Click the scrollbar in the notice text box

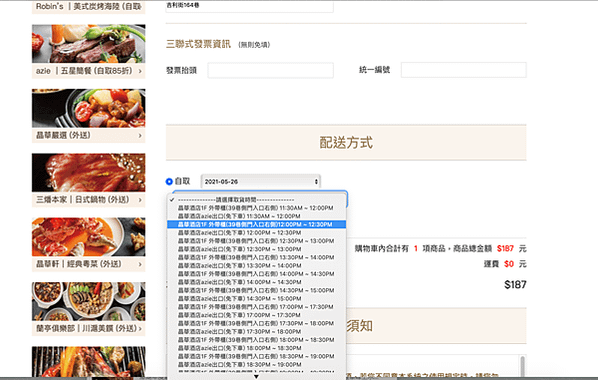pos(522,366)
